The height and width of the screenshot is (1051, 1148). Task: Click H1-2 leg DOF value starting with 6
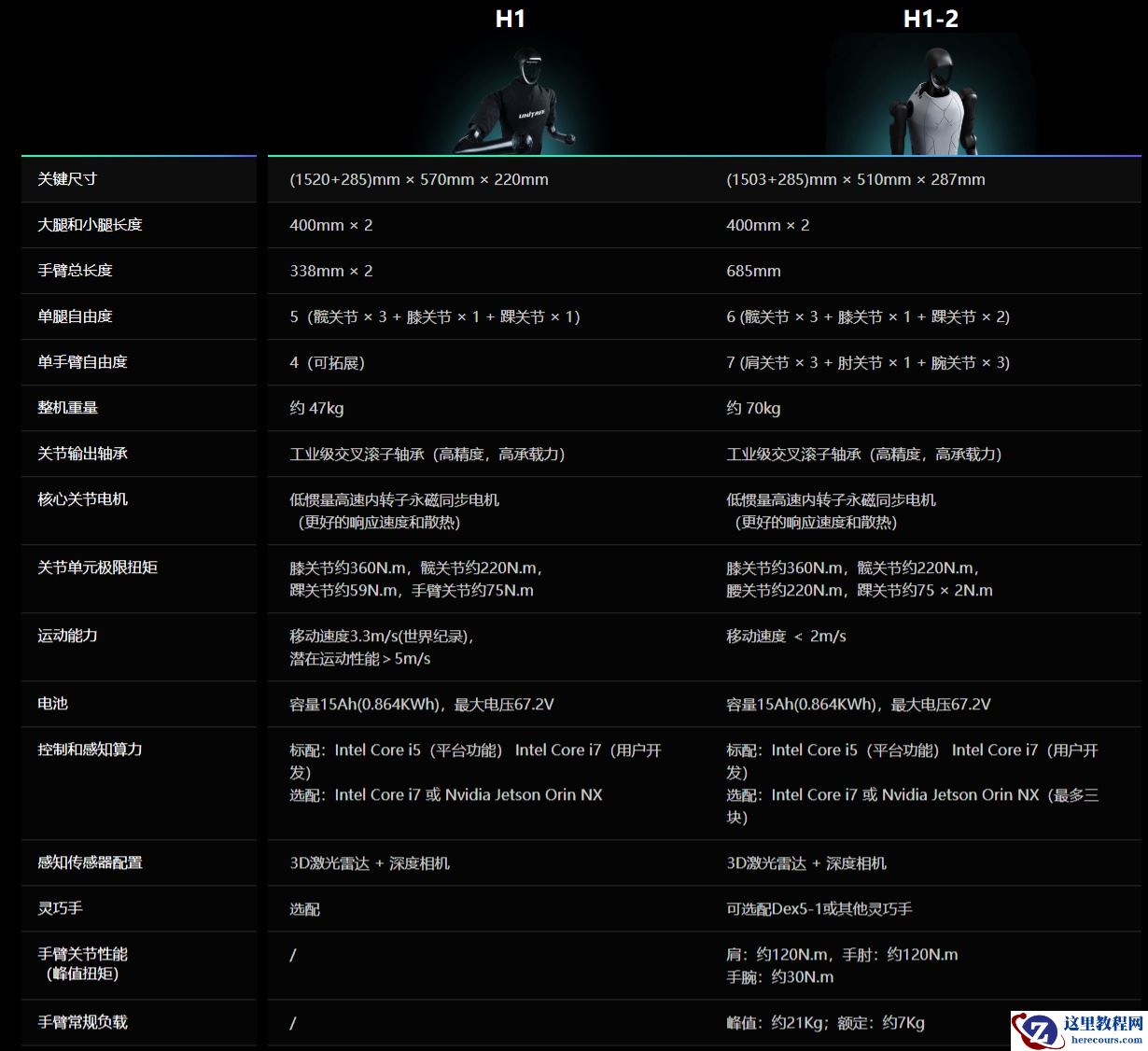click(868, 316)
